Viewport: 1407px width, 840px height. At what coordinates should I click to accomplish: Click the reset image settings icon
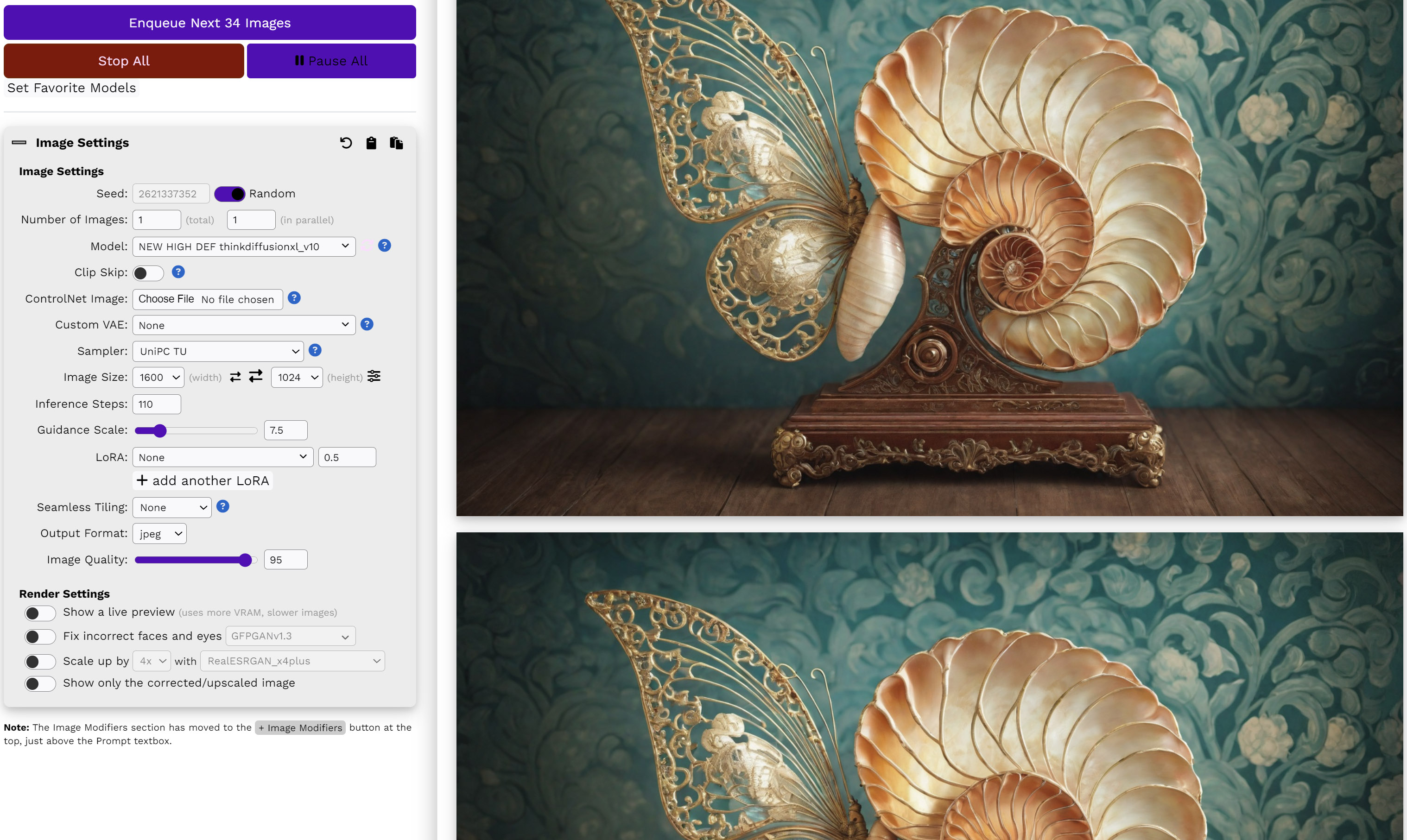pyautogui.click(x=346, y=143)
